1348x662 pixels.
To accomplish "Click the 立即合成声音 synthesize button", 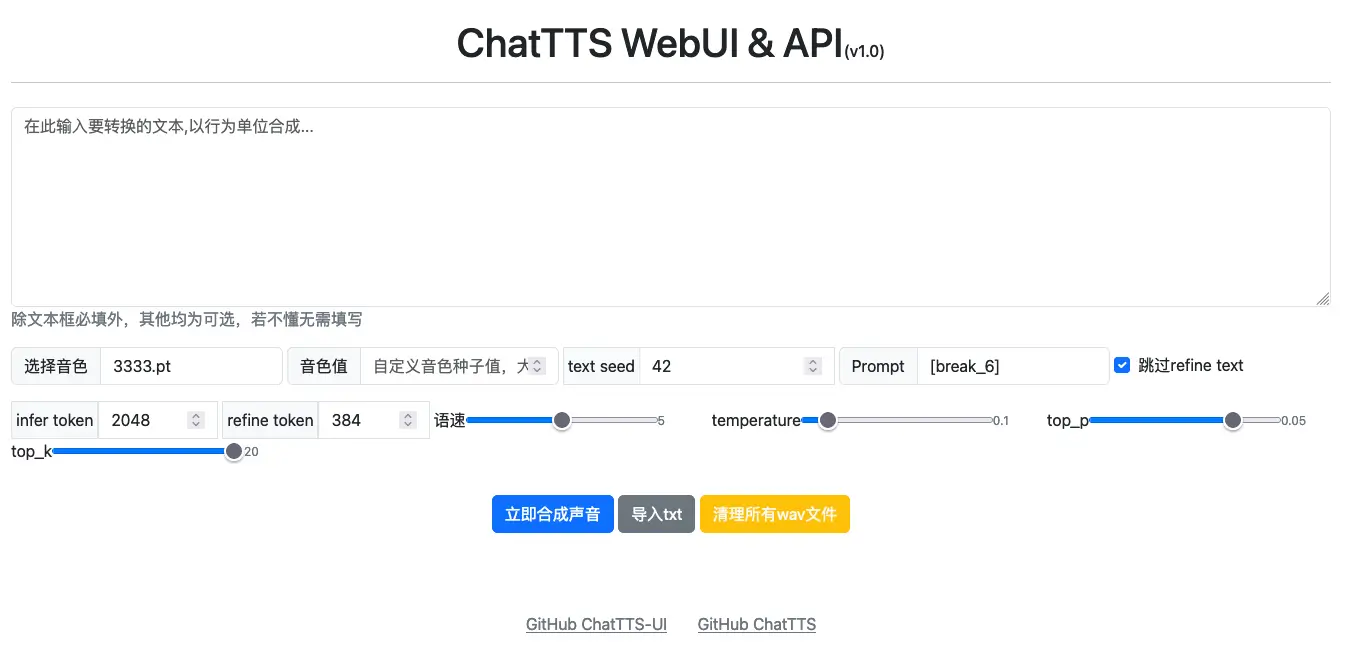I will click(x=553, y=514).
